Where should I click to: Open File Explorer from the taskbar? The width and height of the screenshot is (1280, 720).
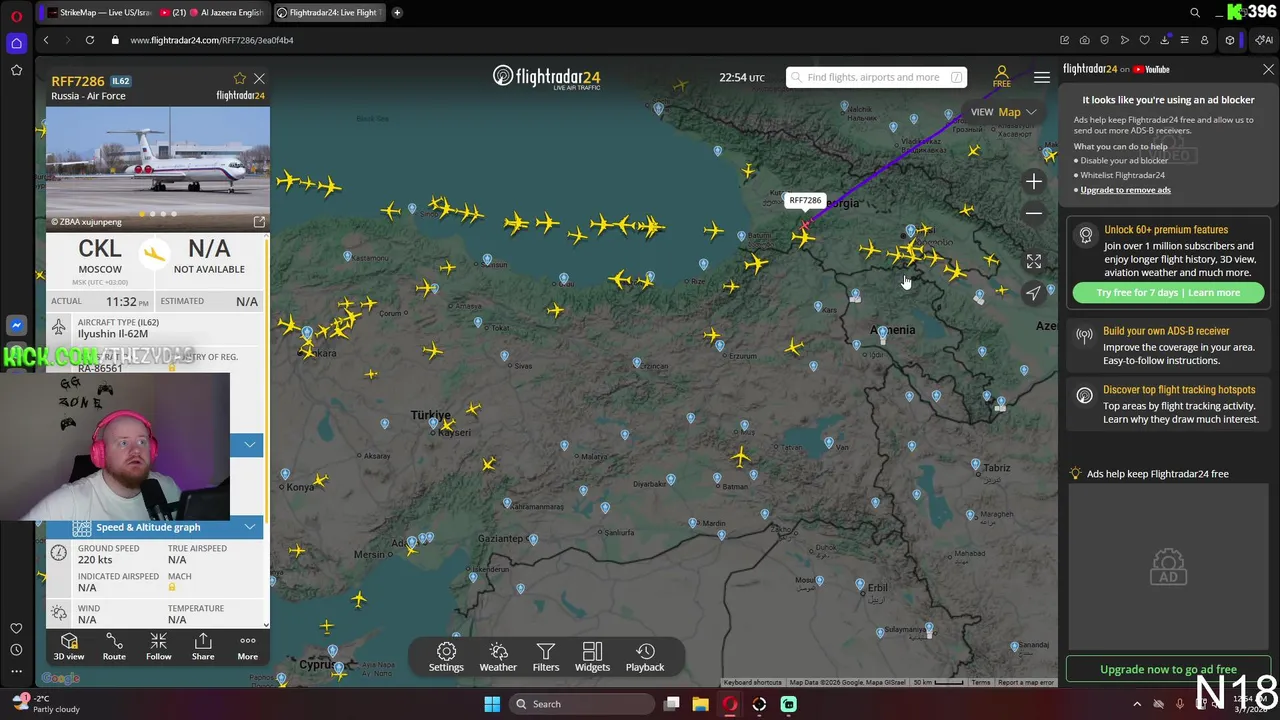(x=700, y=704)
